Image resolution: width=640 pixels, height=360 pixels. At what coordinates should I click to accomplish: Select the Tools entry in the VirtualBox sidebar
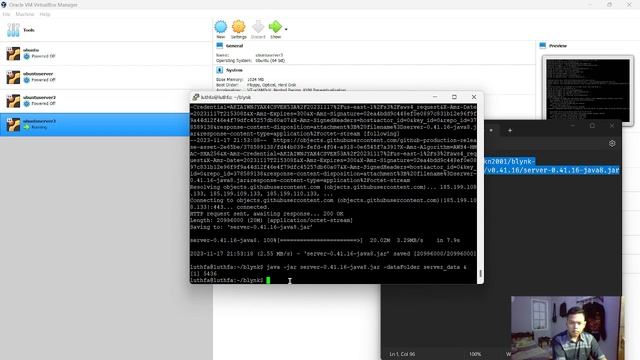tap(106, 30)
